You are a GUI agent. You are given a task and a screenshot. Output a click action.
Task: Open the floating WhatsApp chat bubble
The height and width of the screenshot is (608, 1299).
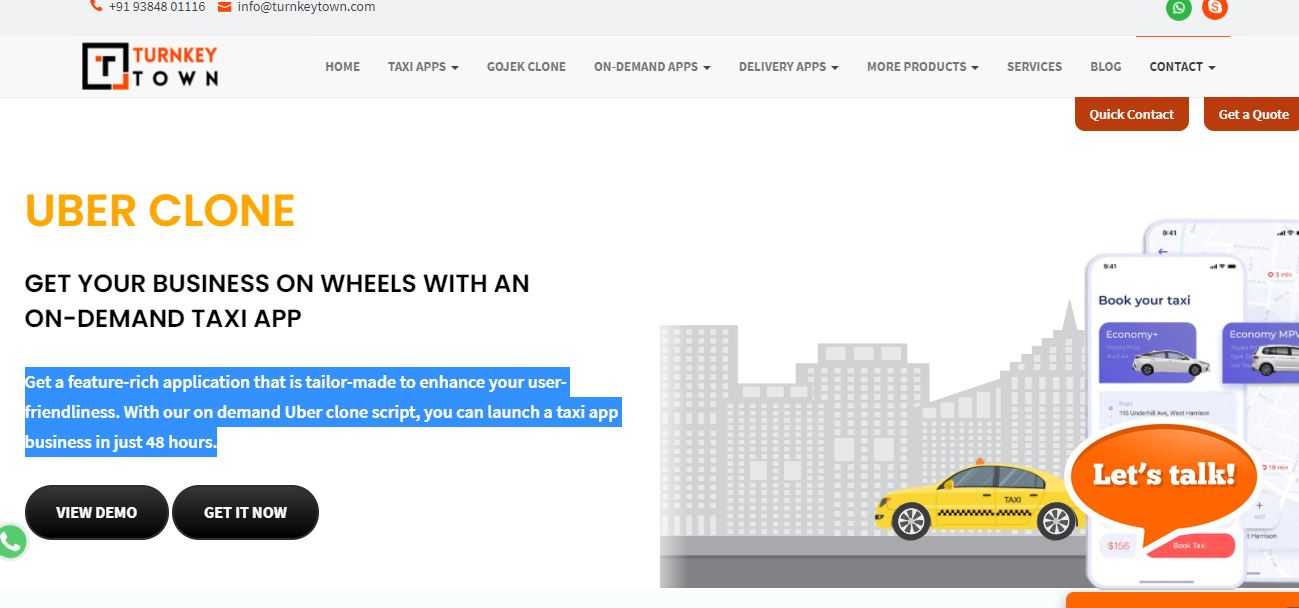point(11,542)
